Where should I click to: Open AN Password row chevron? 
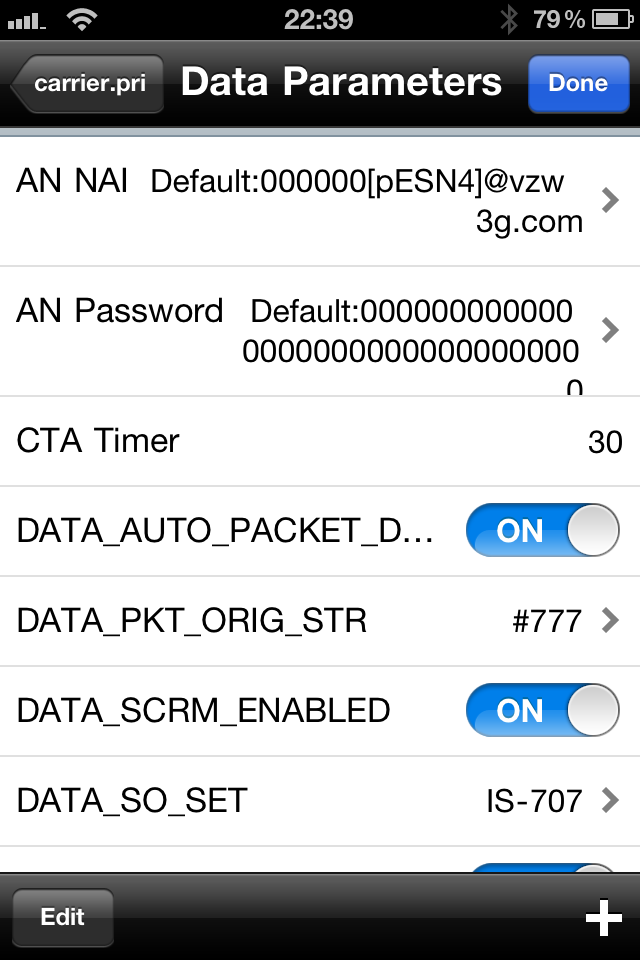pos(610,330)
